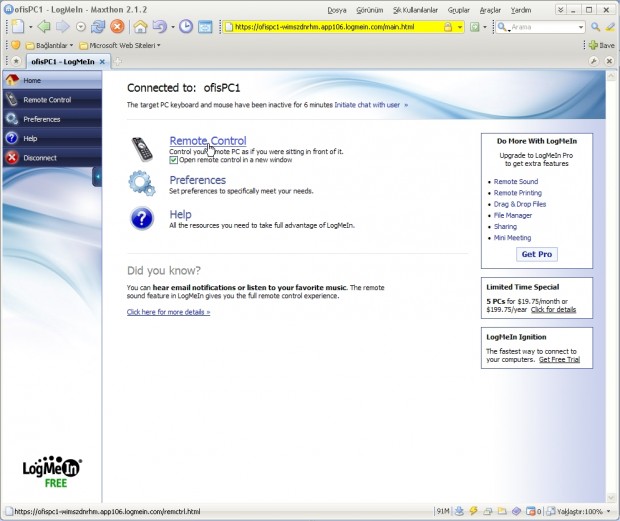Viewport: 620px width, 521px height.
Task: Go forward with the grey arrow
Action: pyautogui.click(x=62, y=27)
